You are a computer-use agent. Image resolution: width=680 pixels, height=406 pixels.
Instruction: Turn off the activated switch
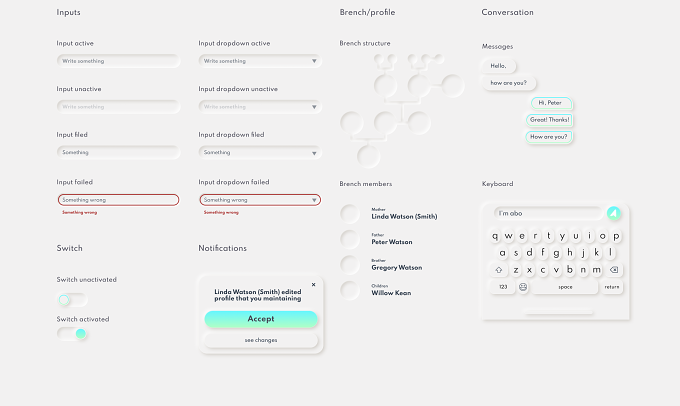[x=72, y=334]
